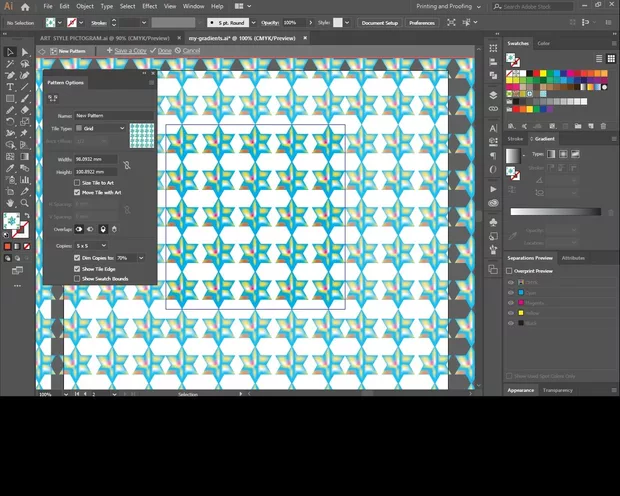The width and height of the screenshot is (620, 496).
Task: Click the Preferences button
Action: point(422,23)
